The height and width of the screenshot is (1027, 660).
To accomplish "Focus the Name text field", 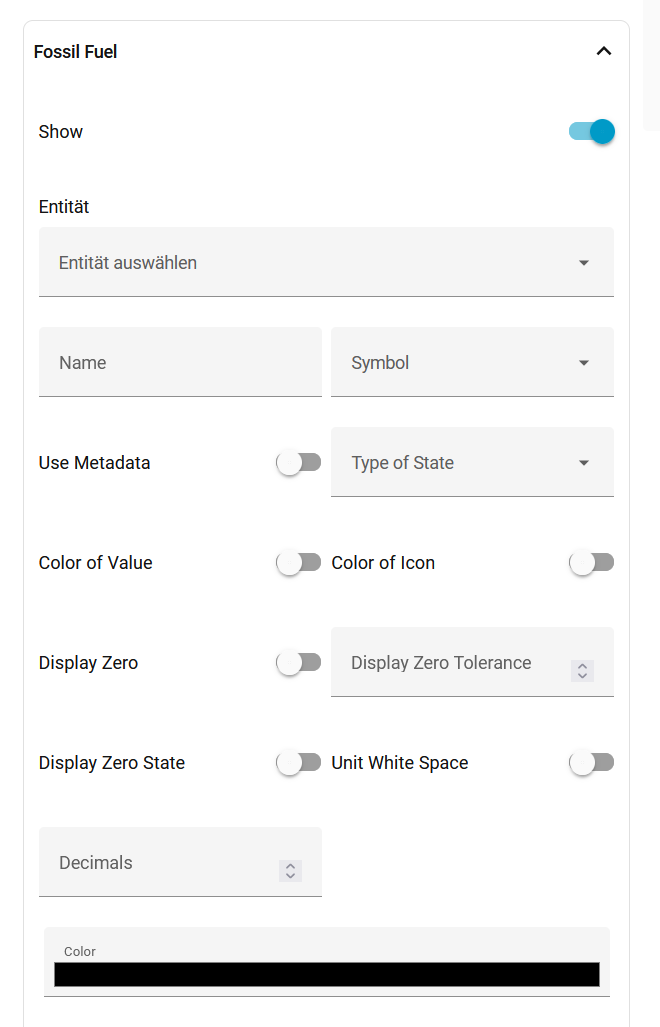I will 180,362.
